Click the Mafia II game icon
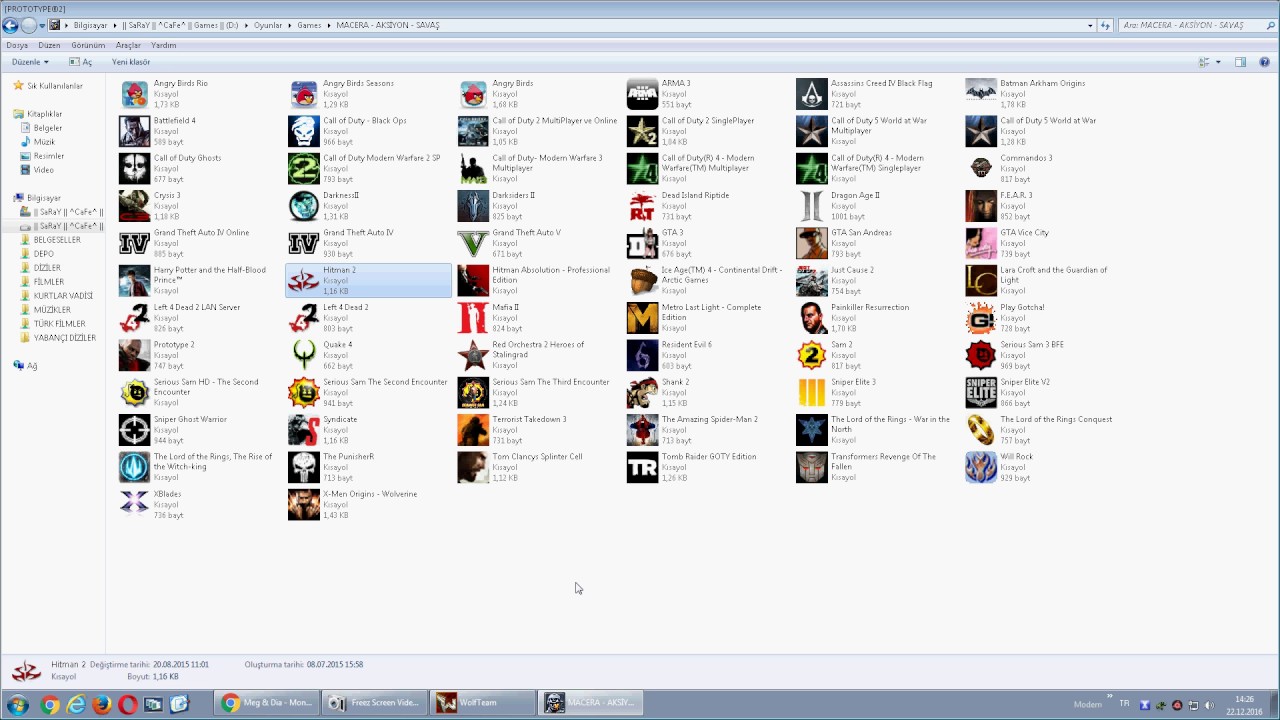The image size is (1280, 720). point(473,318)
